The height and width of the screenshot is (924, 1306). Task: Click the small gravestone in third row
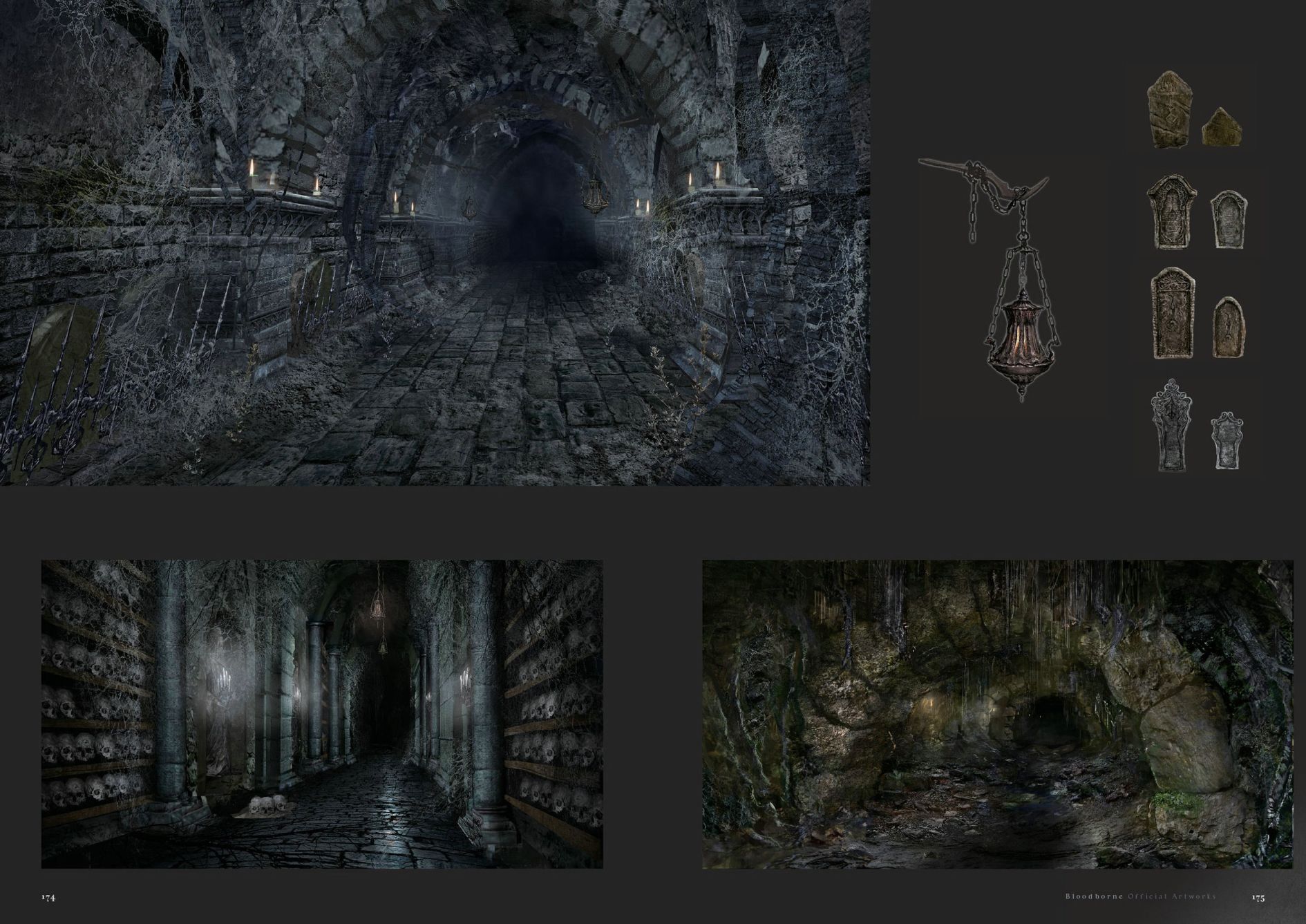coord(1228,326)
